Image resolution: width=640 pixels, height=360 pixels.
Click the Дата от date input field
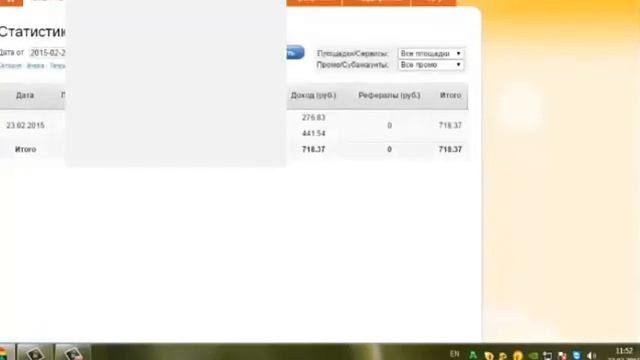click(x=47, y=53)
